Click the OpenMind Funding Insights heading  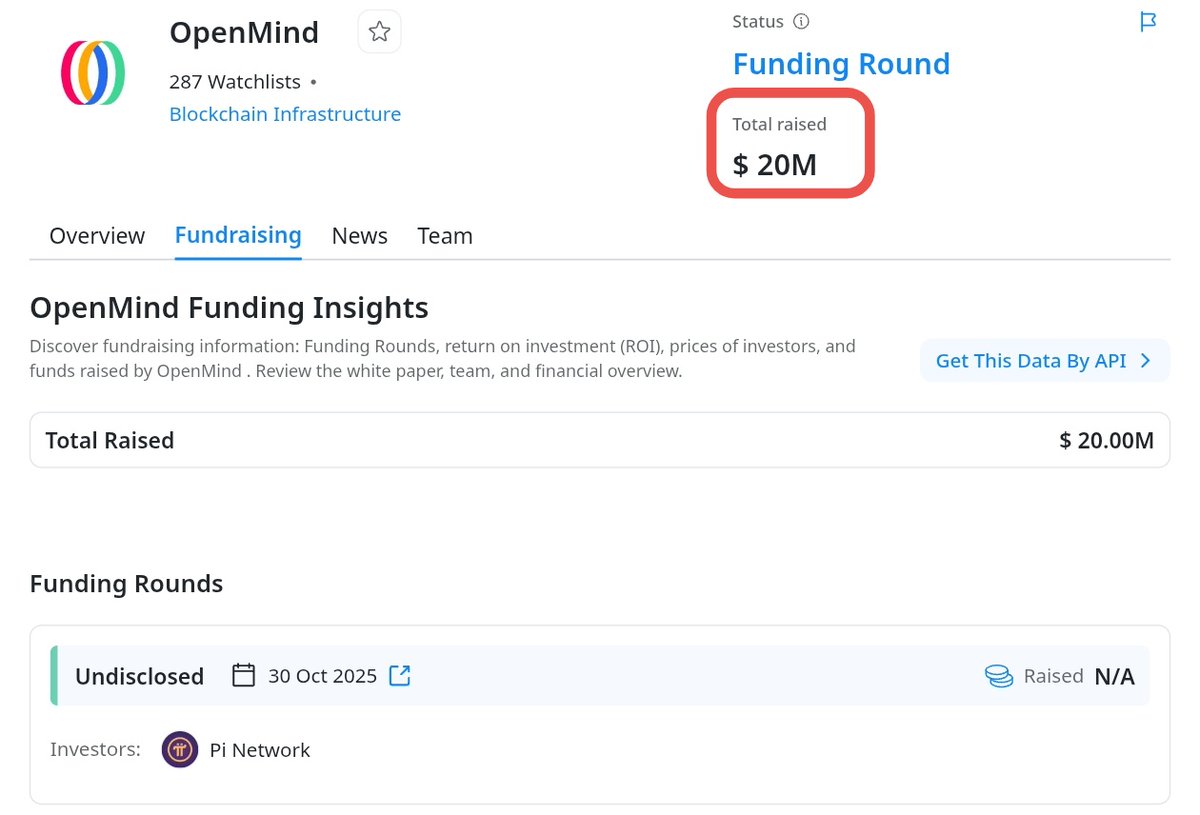pyautogui.click(x=229, y=307)
